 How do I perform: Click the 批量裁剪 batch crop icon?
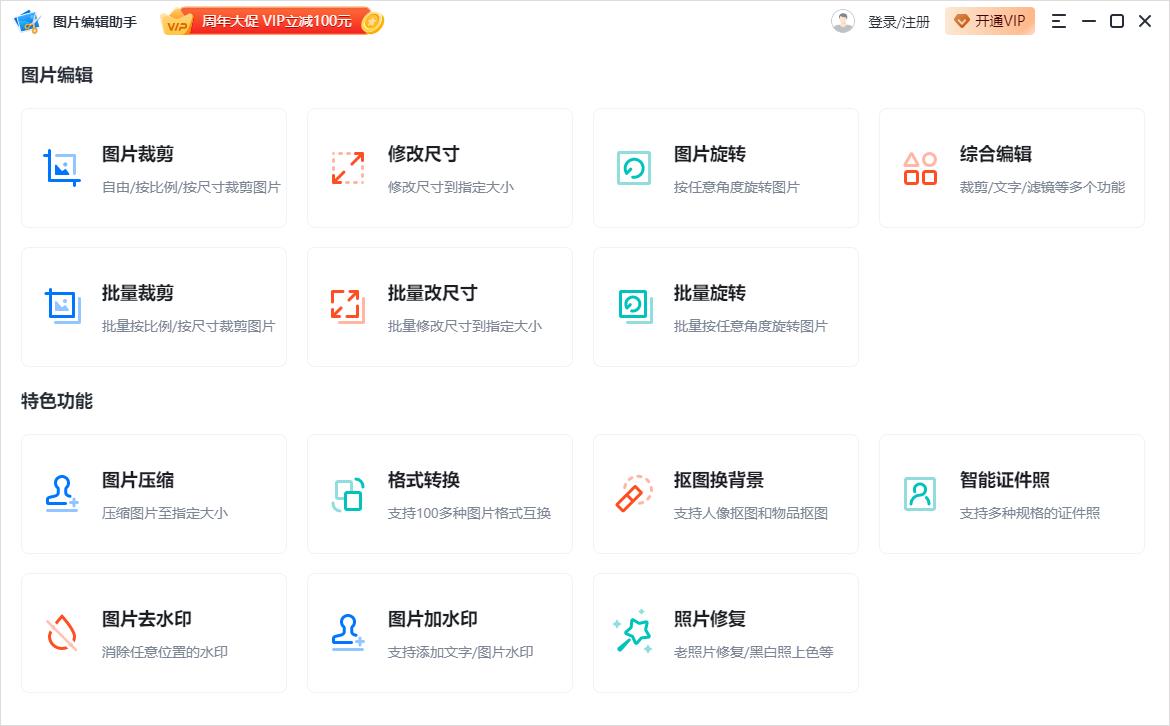[x=62, y=307]
